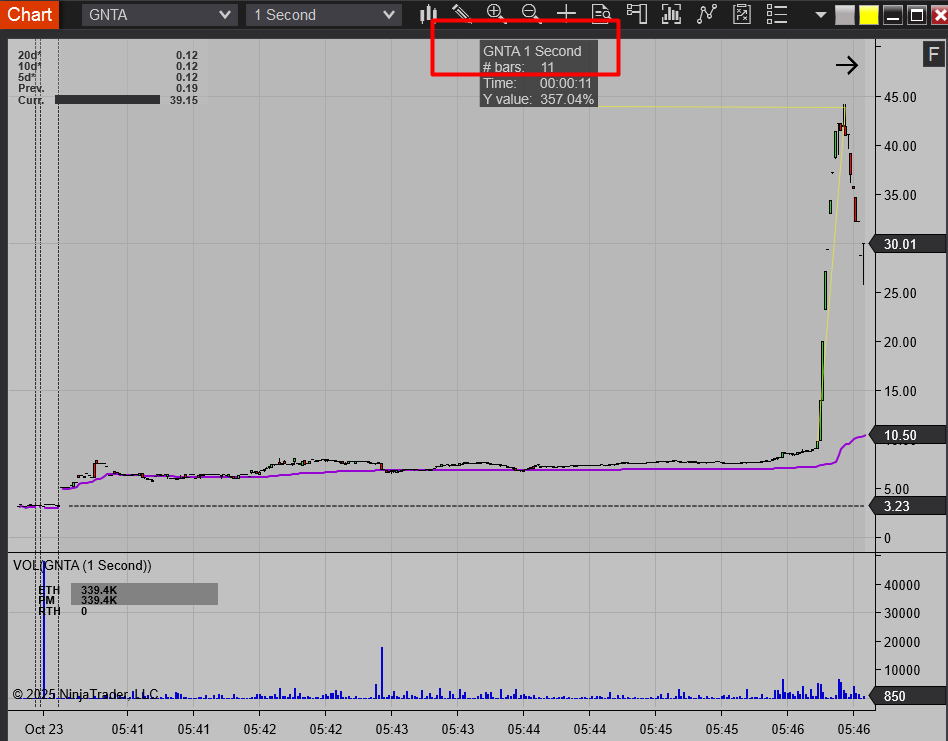
Task: Click the 05:44 label nearest chart center
Action: click(x=524, y=729)
